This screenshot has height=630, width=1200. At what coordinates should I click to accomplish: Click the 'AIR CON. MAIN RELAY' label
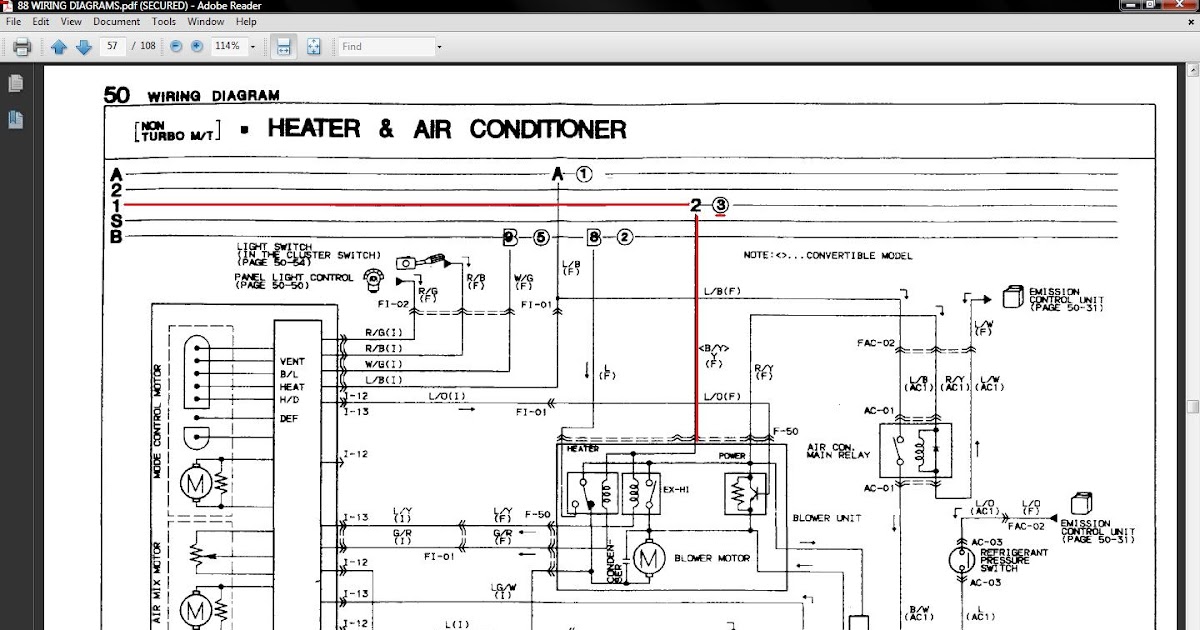[838, 451]
